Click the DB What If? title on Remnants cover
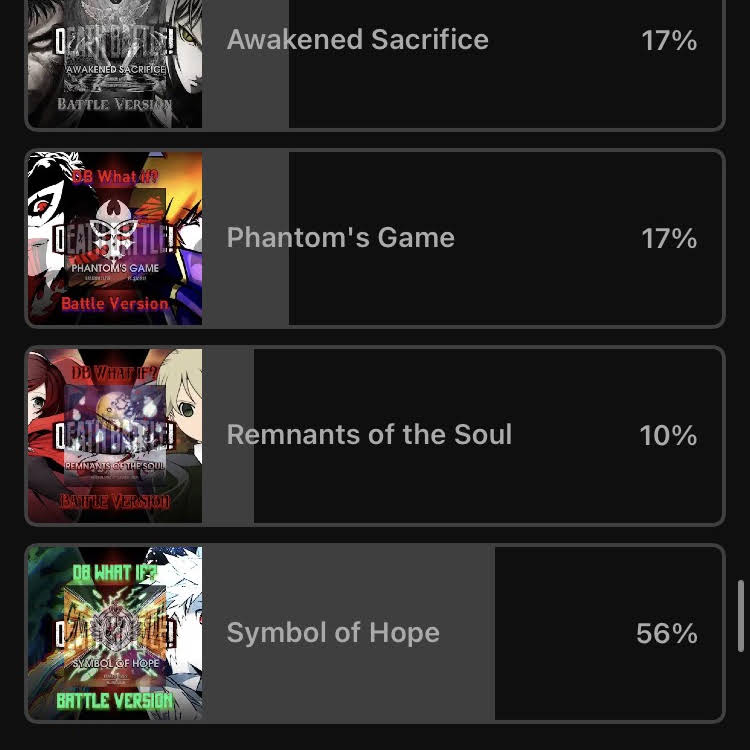 click(x=115, y=373)
